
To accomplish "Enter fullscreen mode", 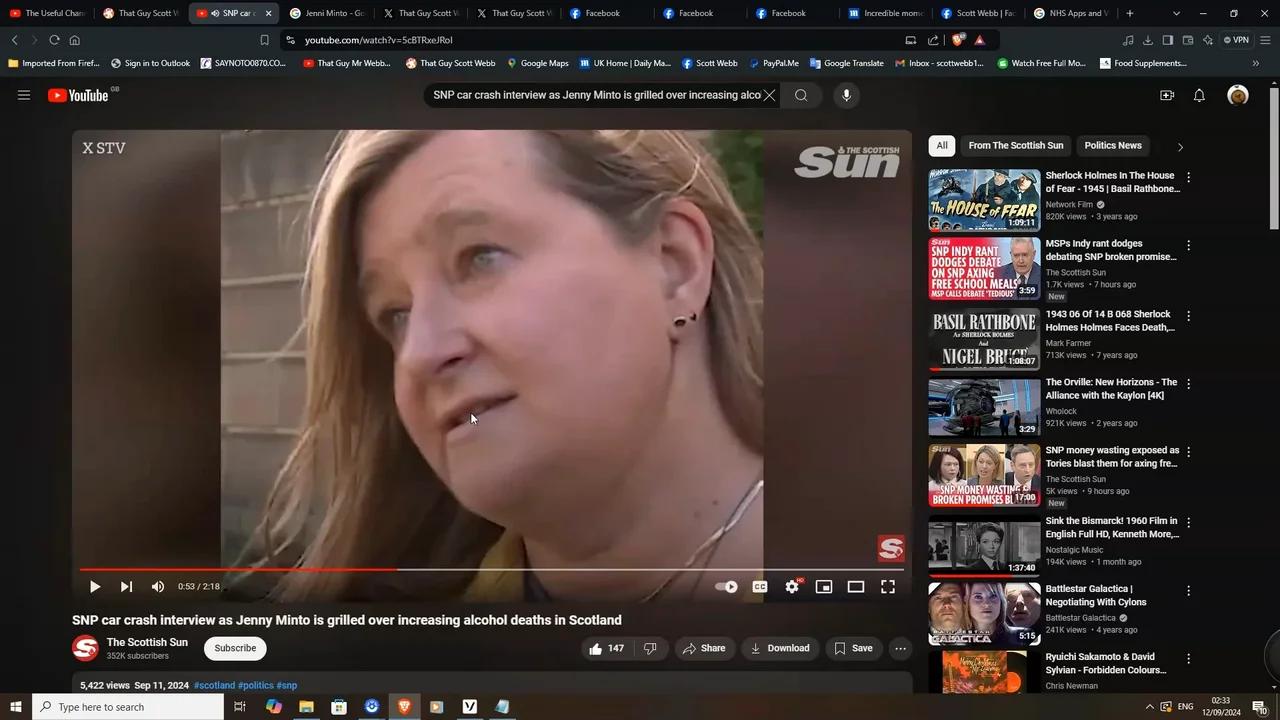I will pyautogui.click(x=887, y=587).
